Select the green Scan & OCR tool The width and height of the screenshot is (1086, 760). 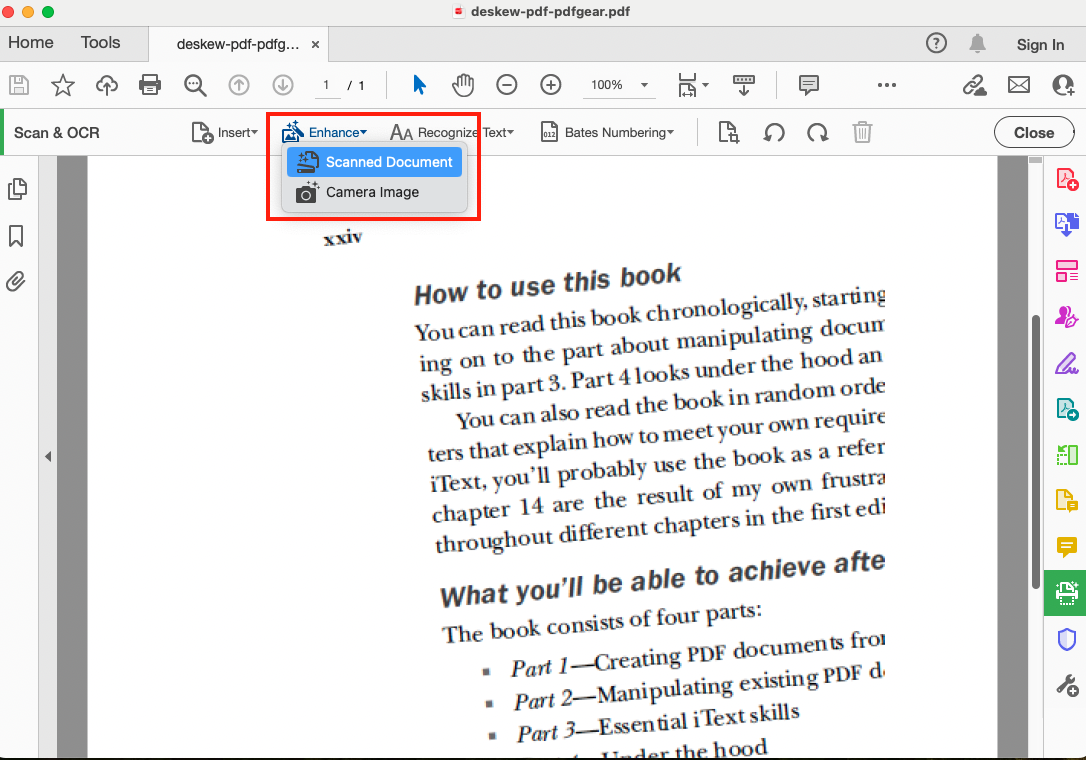point(1066,593)
